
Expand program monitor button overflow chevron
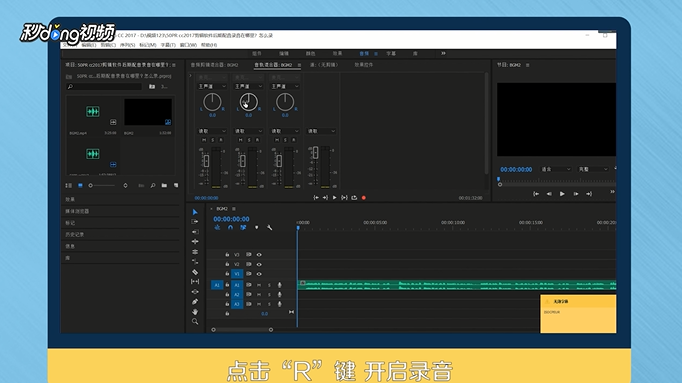tap(612, 192)
